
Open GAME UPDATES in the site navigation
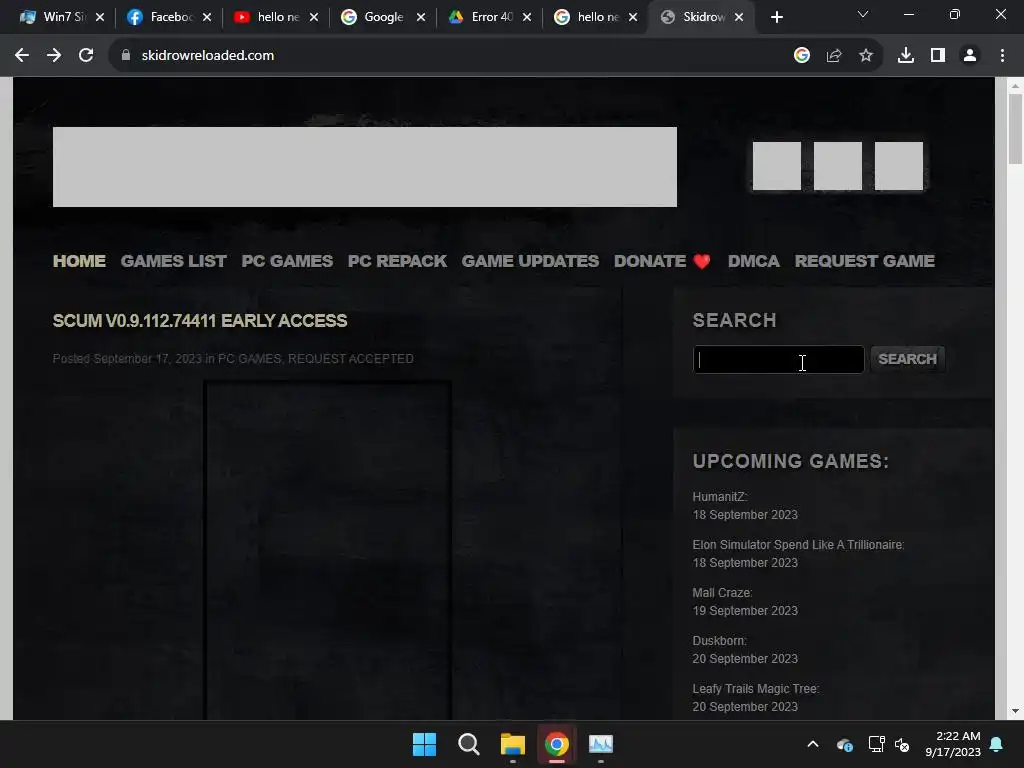click(x=530, y=261)
